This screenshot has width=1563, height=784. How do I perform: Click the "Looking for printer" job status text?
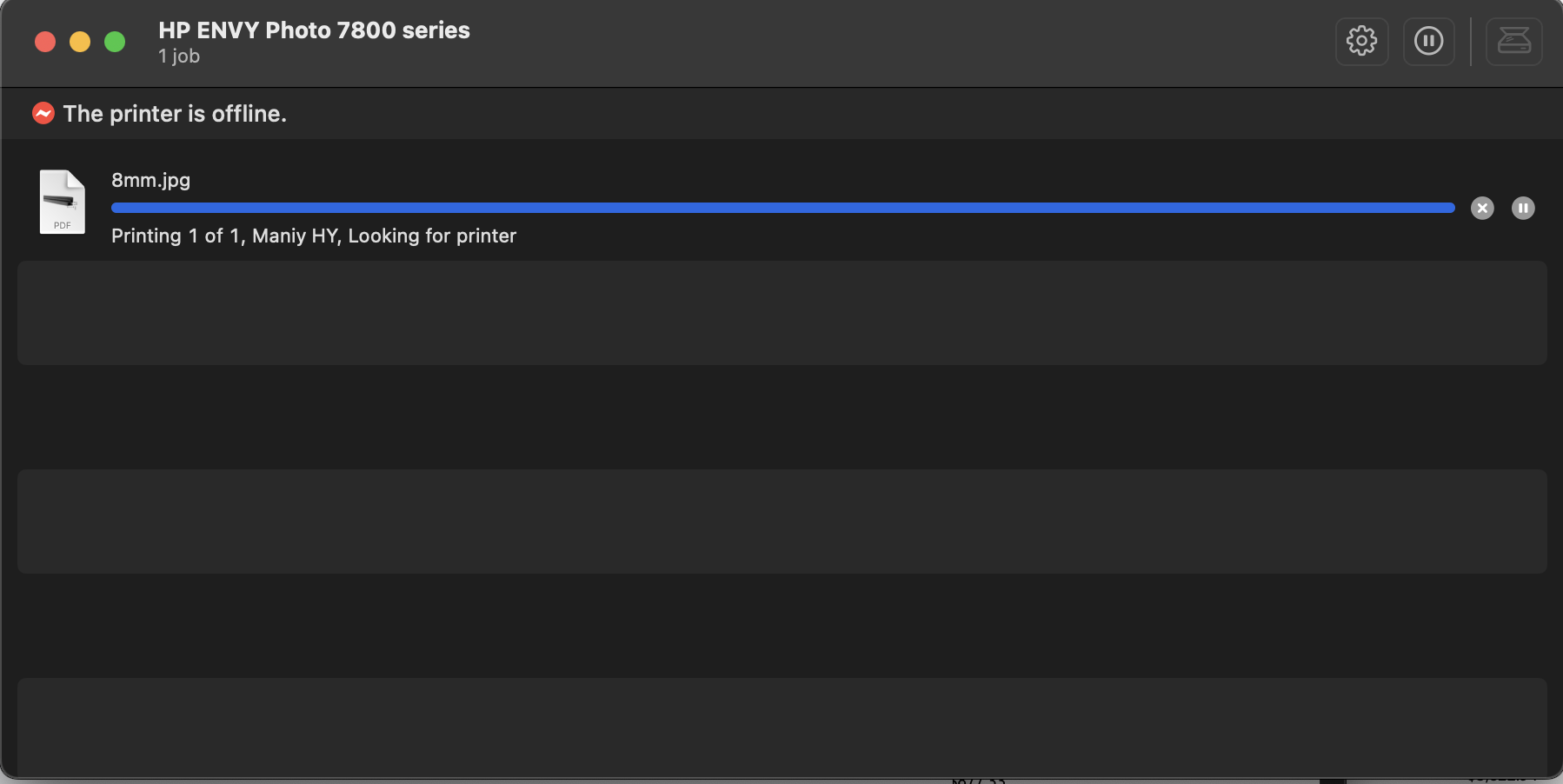pyautogui.click(x=432, y=236)
